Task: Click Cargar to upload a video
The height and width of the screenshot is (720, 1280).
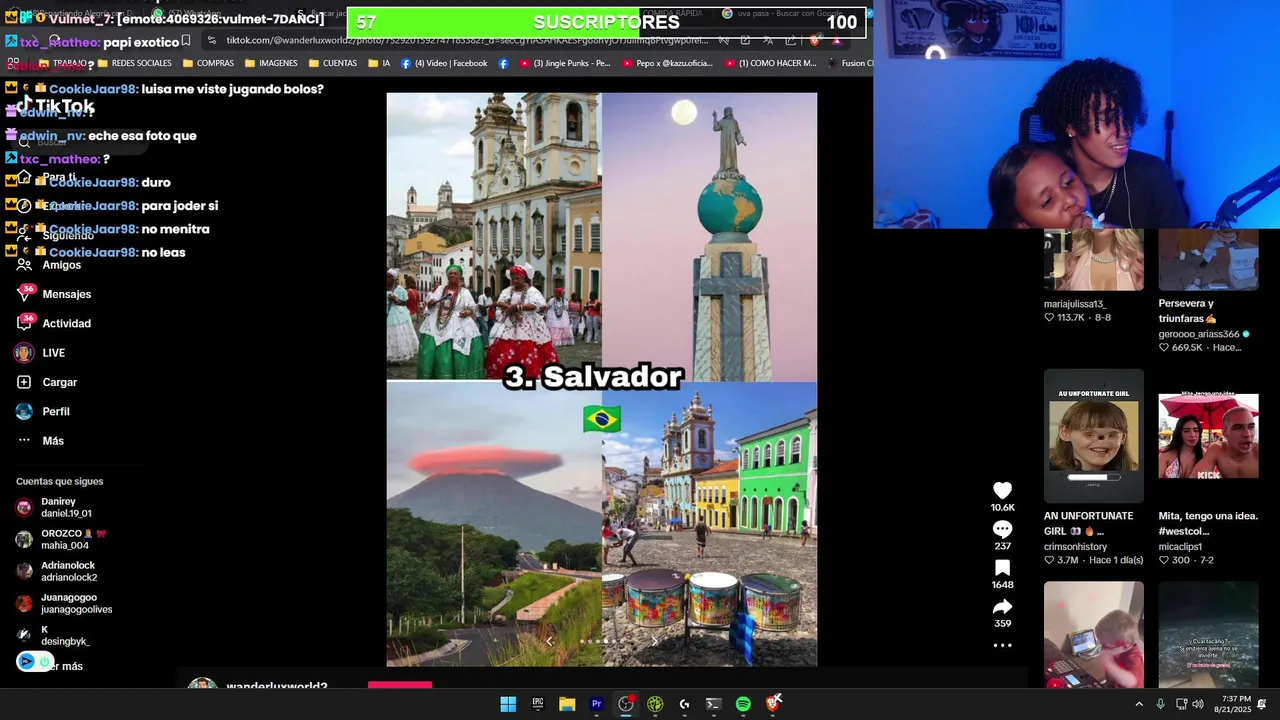Action: [59, 382]
